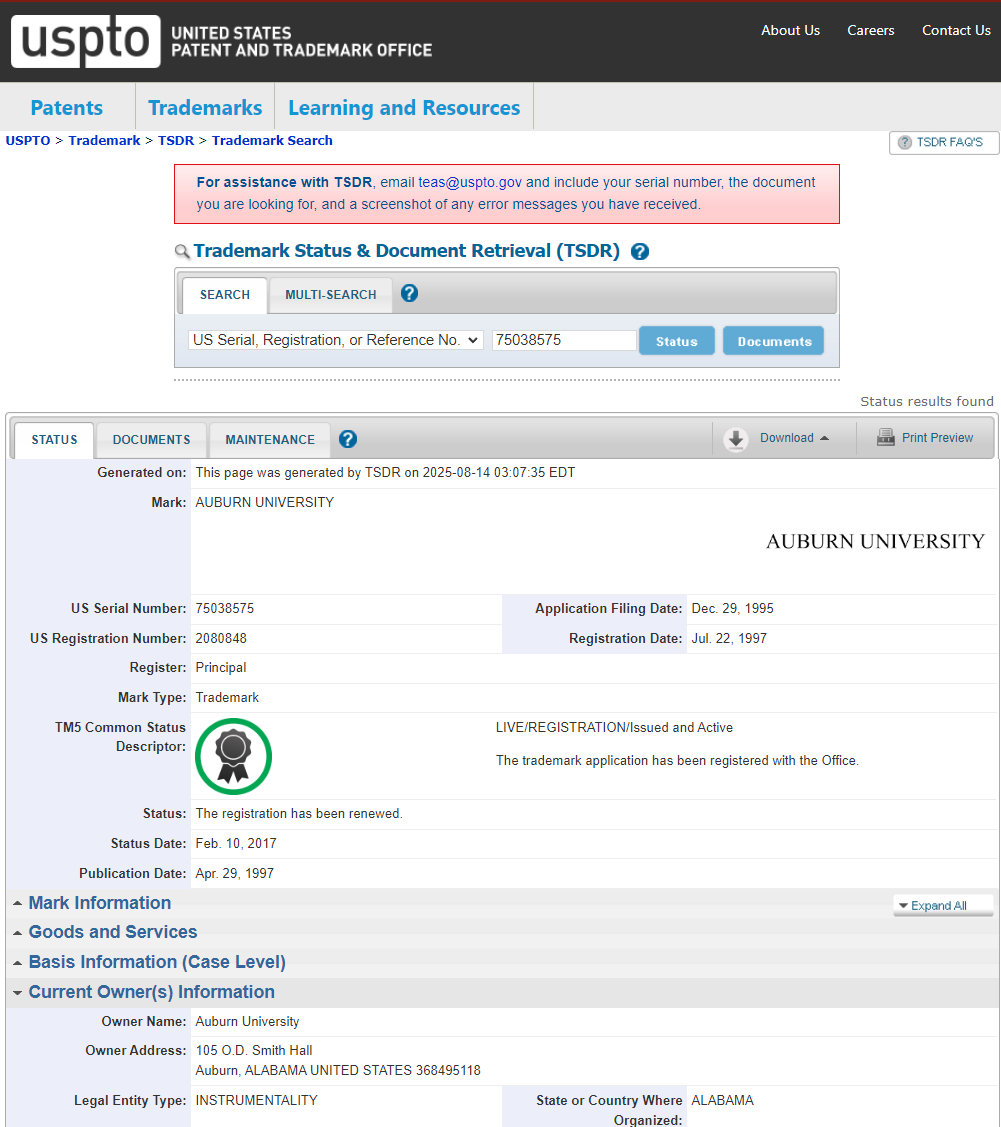Click help icon beside Maintenance tab
The width and height of the screenshot is (1001, 1127).
[x=348, y=439]
